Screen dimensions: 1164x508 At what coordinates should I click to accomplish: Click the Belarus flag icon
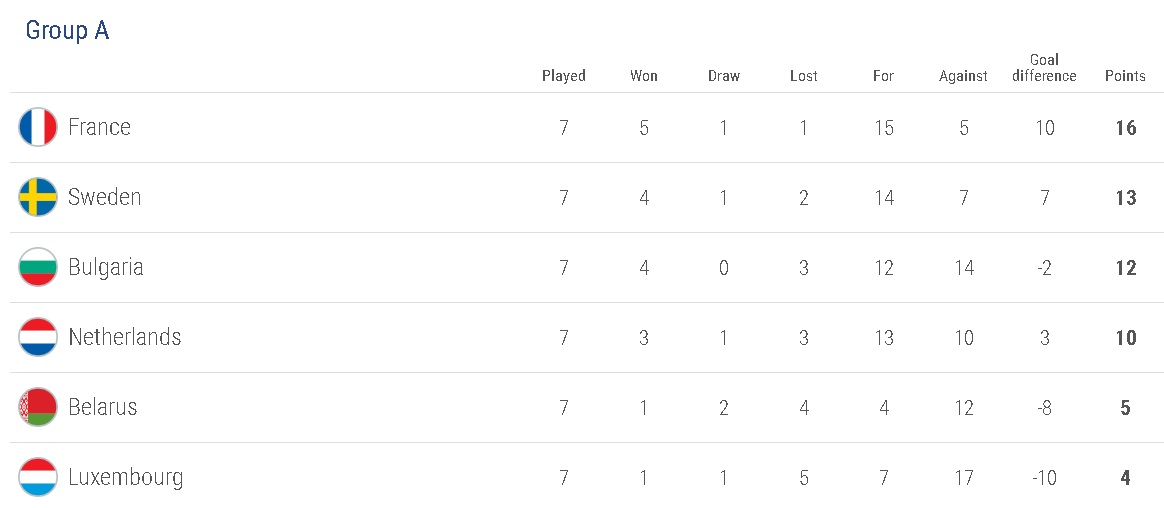click(38, 408)
